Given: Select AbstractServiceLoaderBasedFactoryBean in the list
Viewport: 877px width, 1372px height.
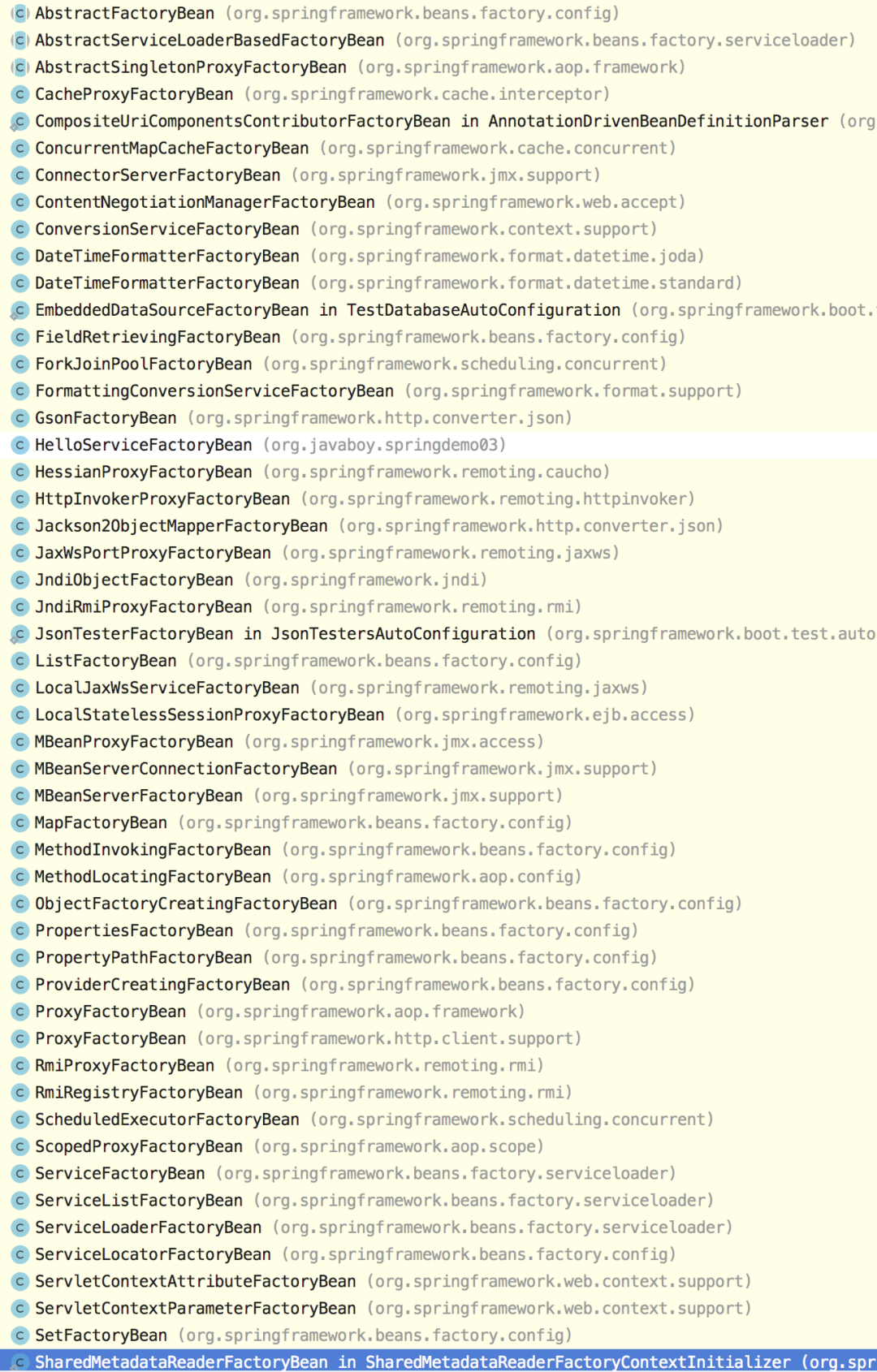Looking at the screenshot, I should pyautogui.click(x=438, y=41).
